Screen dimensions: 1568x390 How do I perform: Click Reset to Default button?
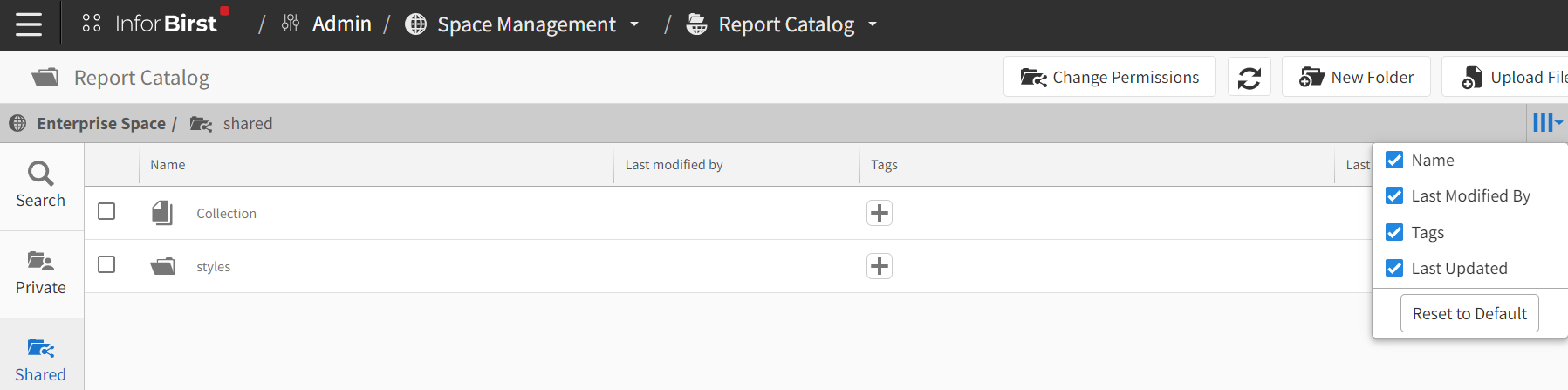tap(1469, 313)
